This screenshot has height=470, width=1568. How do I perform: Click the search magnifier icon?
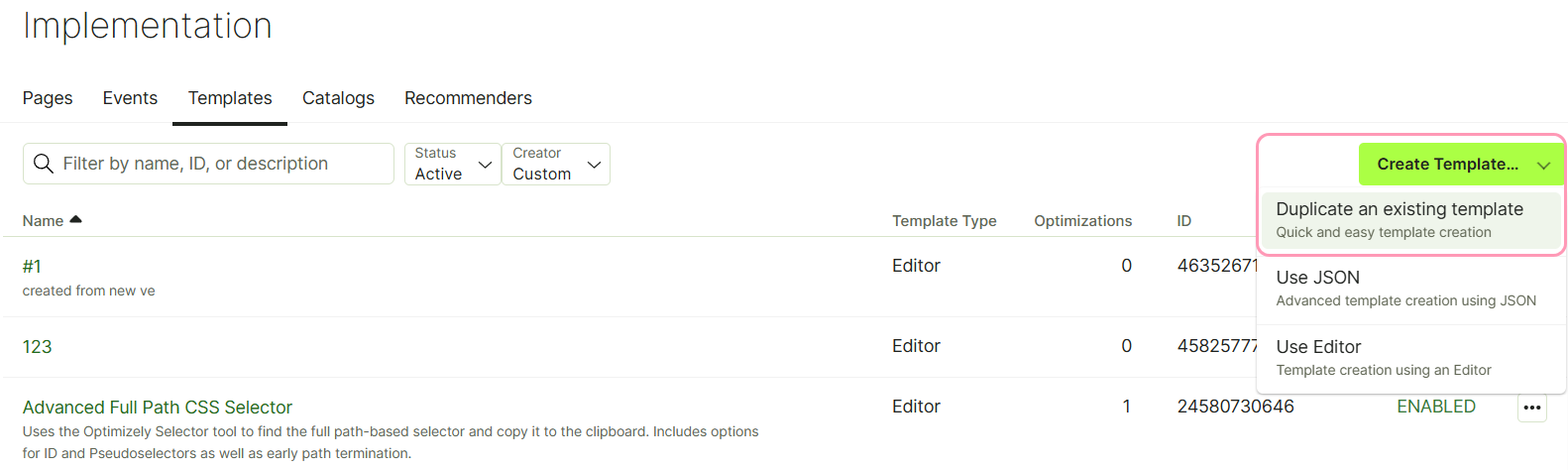[44, 164]
